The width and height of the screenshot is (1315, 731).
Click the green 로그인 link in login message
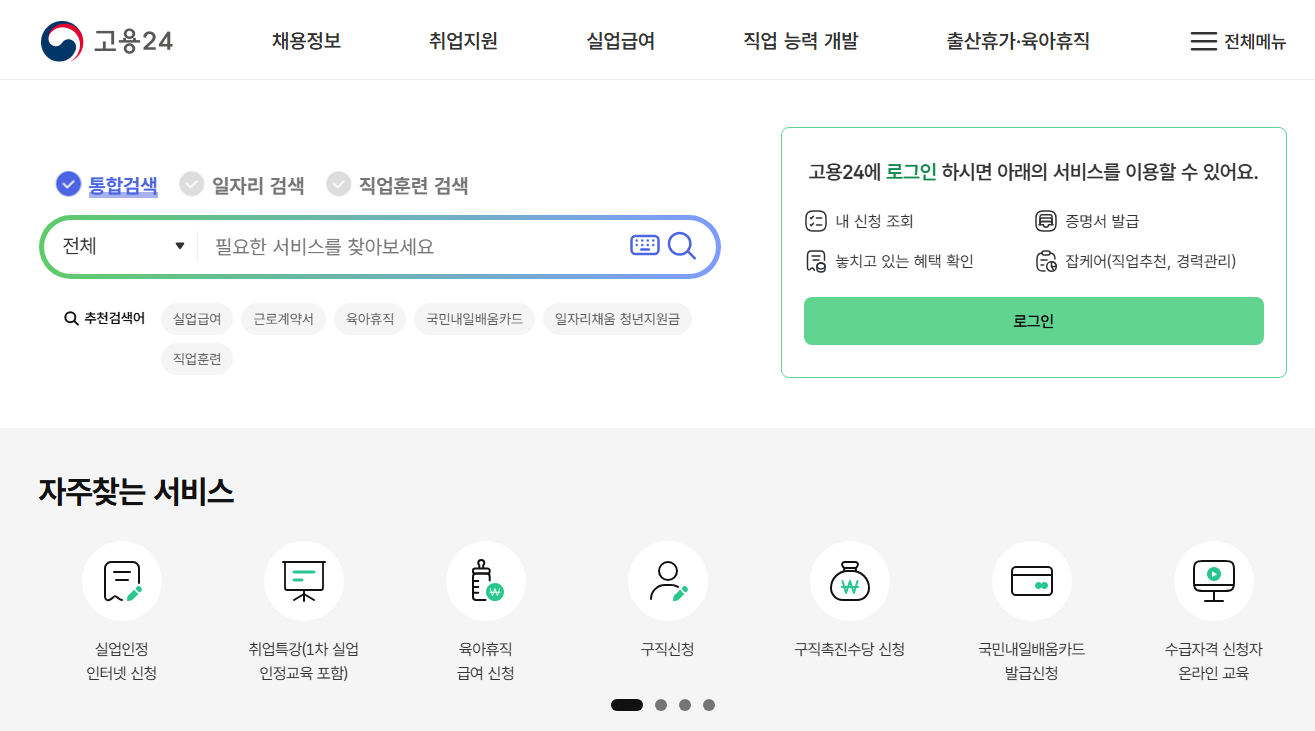[x=911, y=172]
